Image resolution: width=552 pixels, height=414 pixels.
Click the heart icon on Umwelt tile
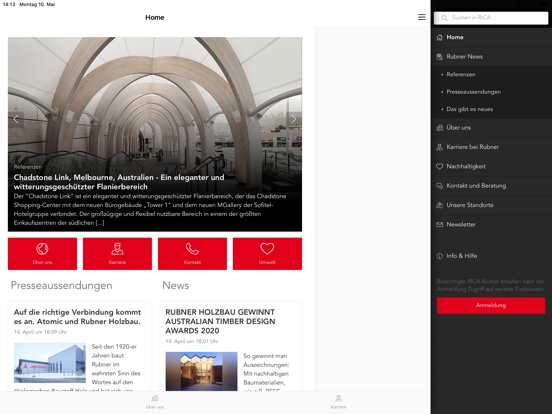(267, 249)
